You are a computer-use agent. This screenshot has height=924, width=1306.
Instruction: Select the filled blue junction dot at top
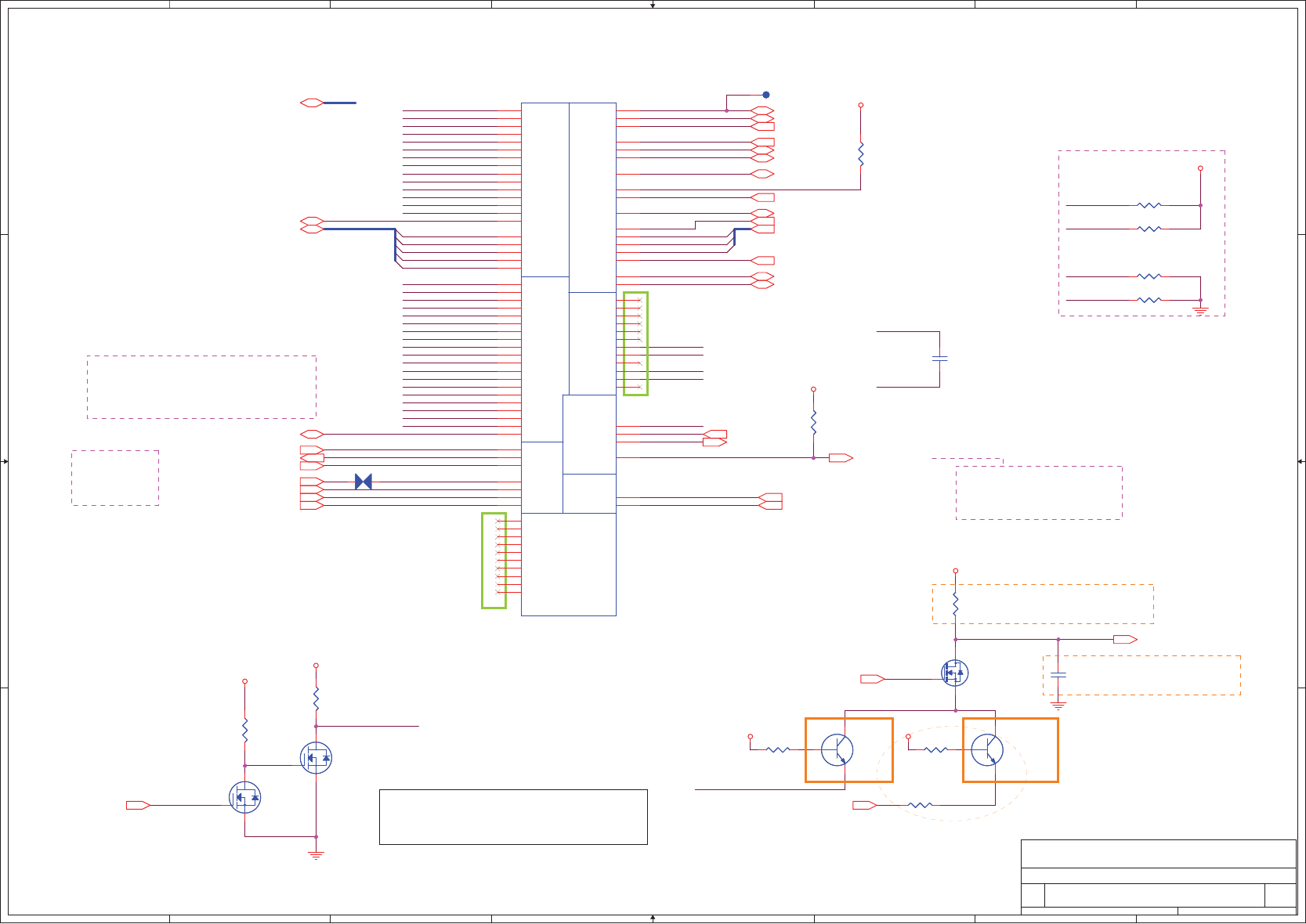[766, 95]
